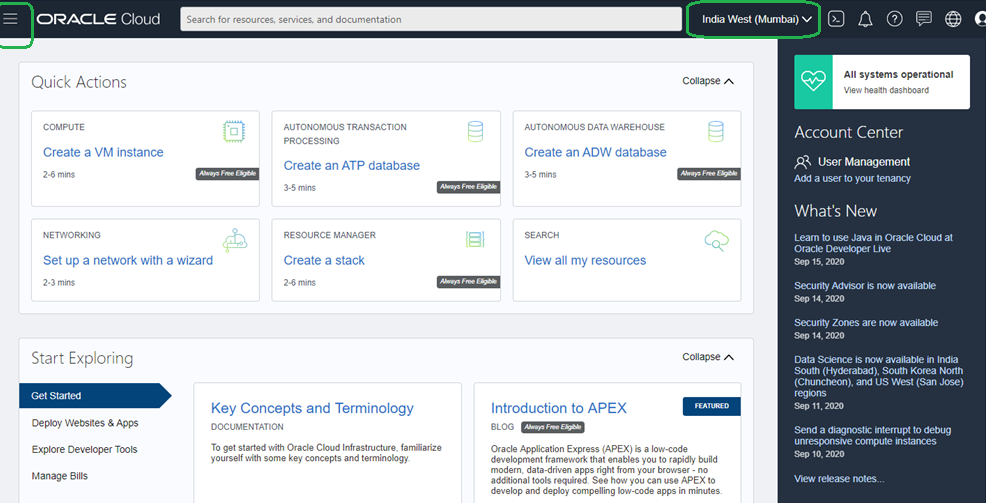Select the Manage Bills tab

tap(60, 476)
